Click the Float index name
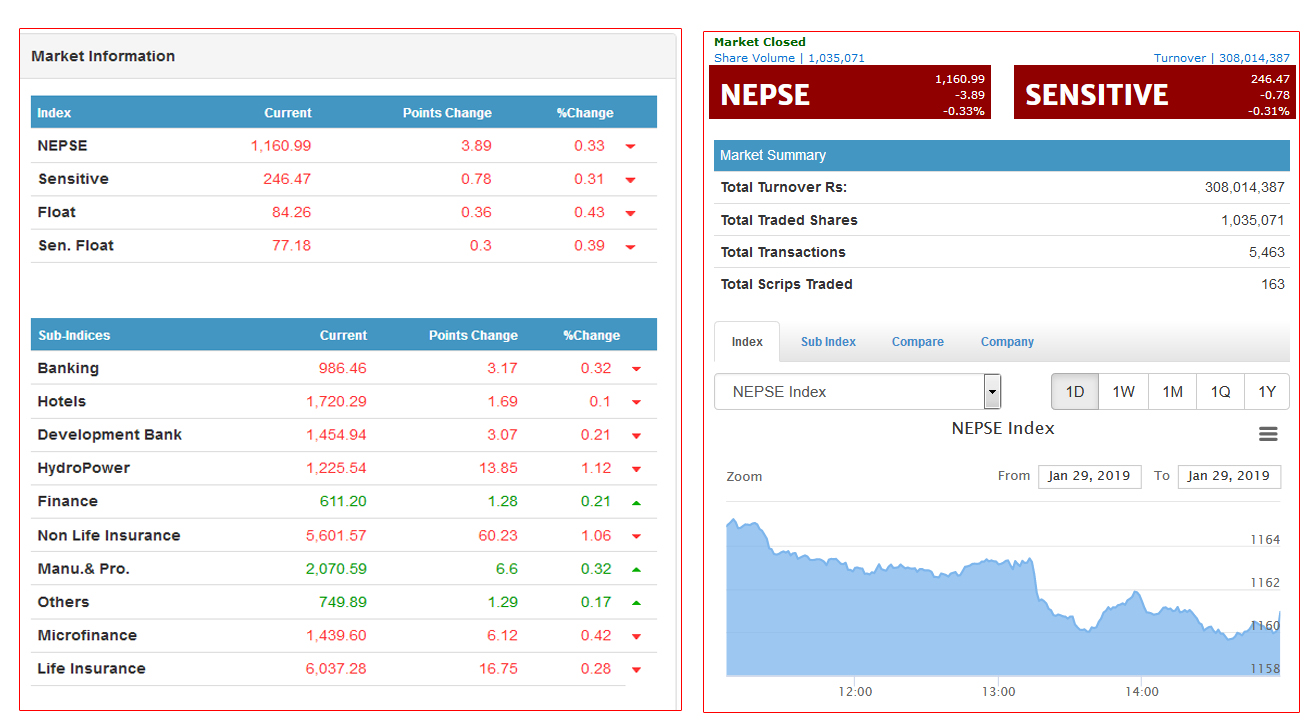 click(57, 212)
